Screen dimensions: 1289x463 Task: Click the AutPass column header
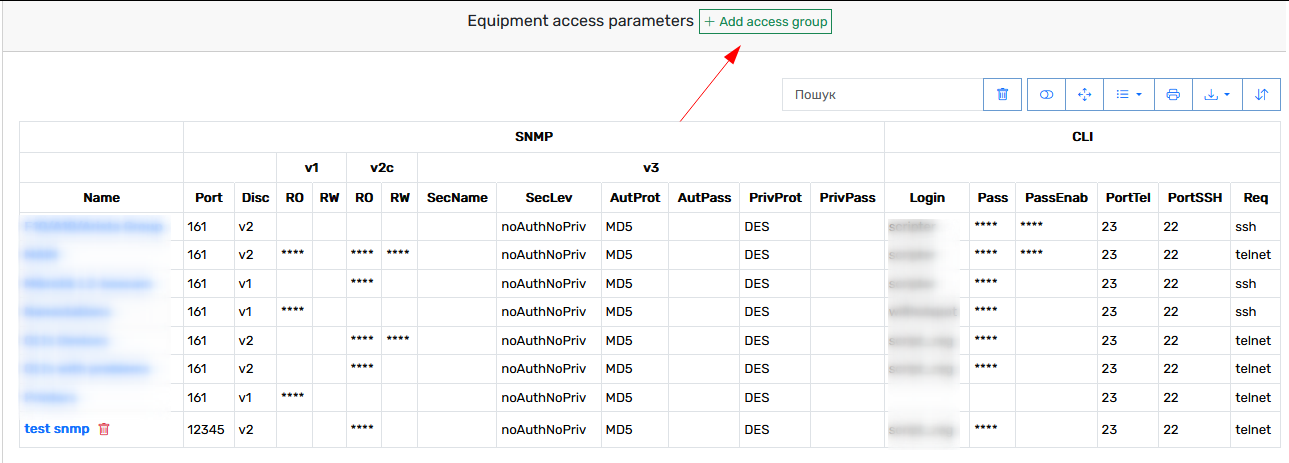coord(704,198)
